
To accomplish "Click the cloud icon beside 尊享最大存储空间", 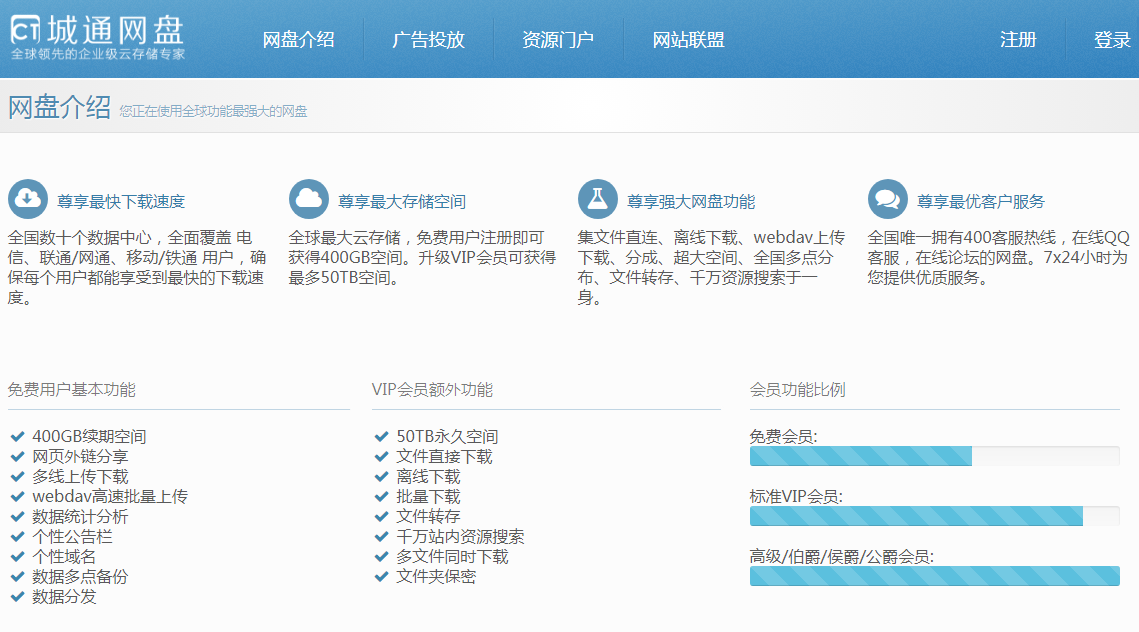I will click(310, 198).
